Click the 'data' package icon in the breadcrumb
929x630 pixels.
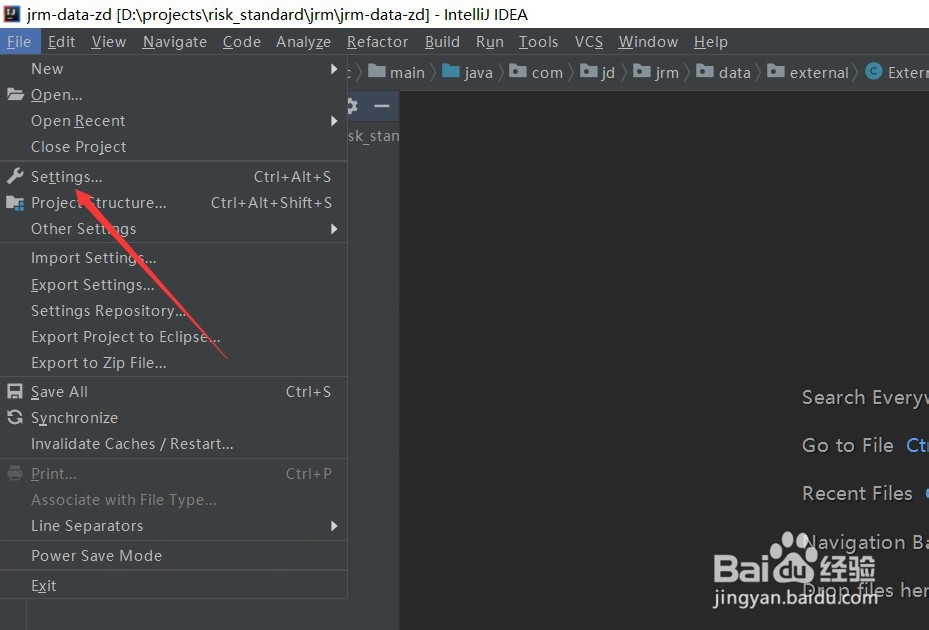[704, 72]
